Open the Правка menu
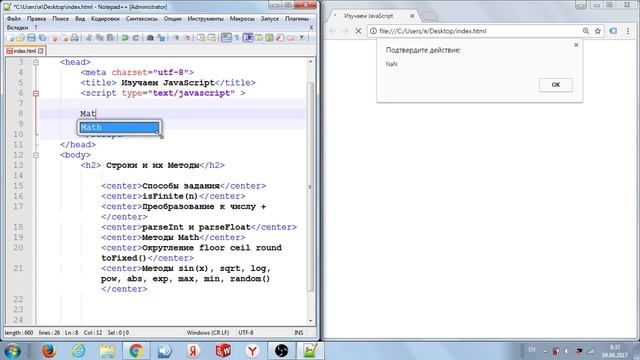Viewport: 640px width, 360px height. 36,19
